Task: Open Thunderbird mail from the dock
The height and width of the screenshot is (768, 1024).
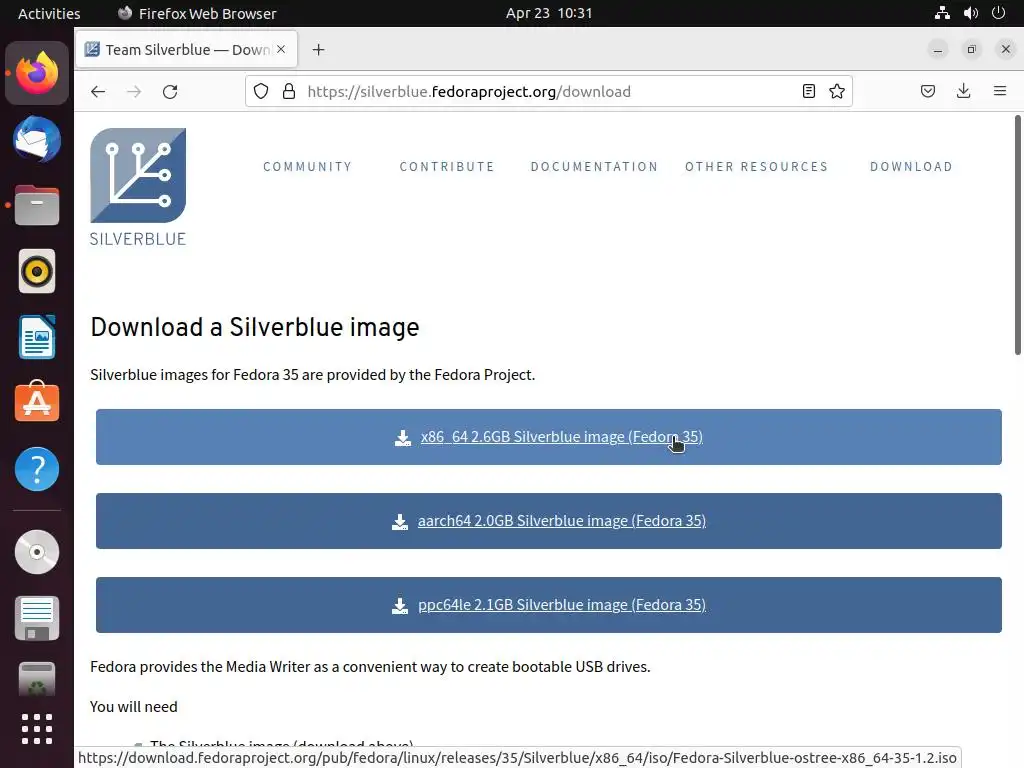Action: tap(37, 139)
